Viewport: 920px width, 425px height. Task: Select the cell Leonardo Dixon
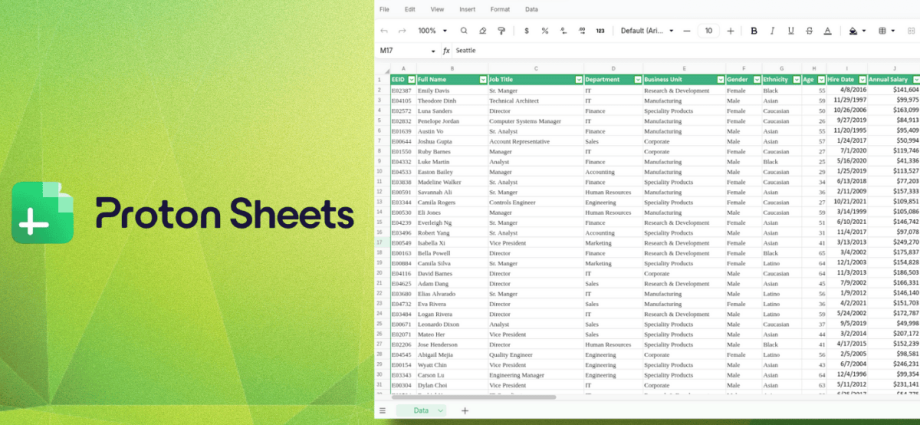point(452,325)
